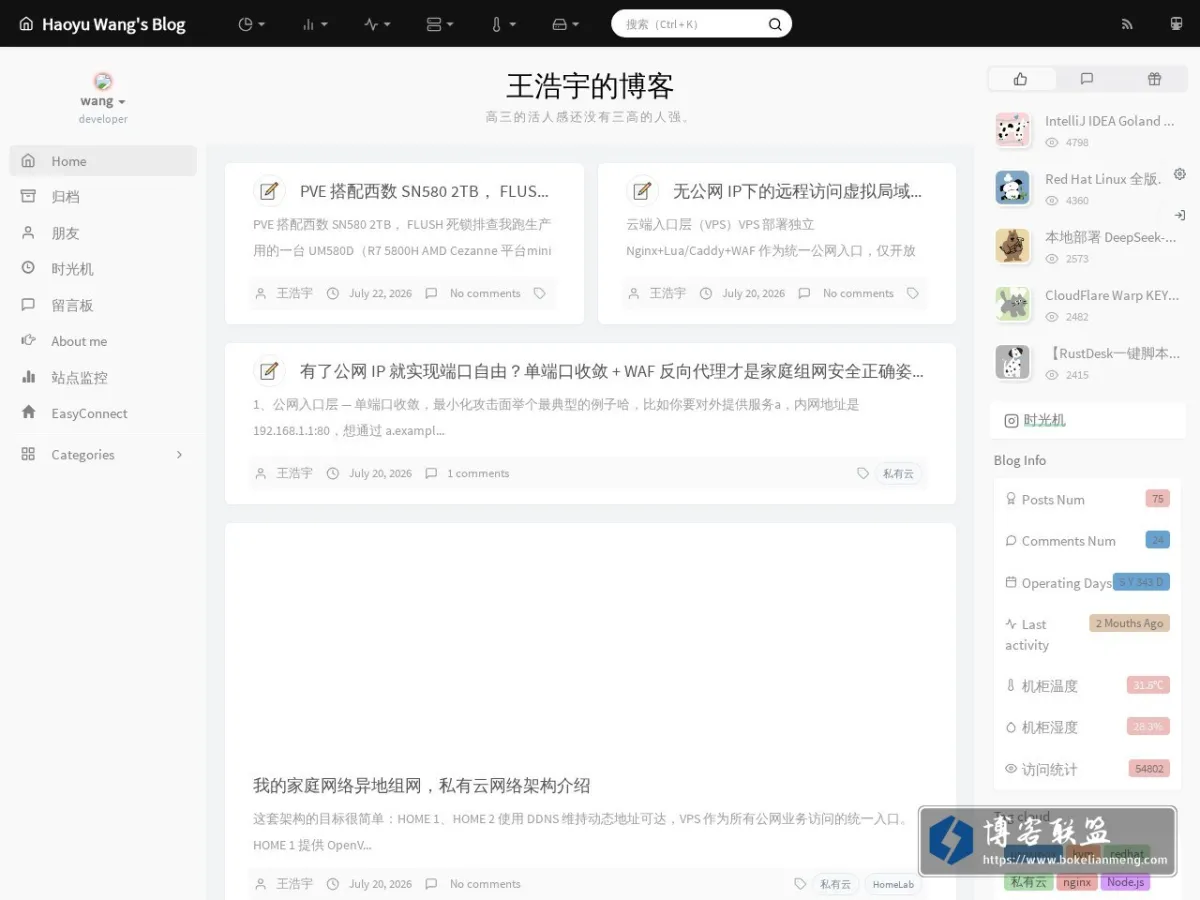Screen dimensions: 1200x900
Task: Switch to the comments bubble tab
Action: (1087, 79)
